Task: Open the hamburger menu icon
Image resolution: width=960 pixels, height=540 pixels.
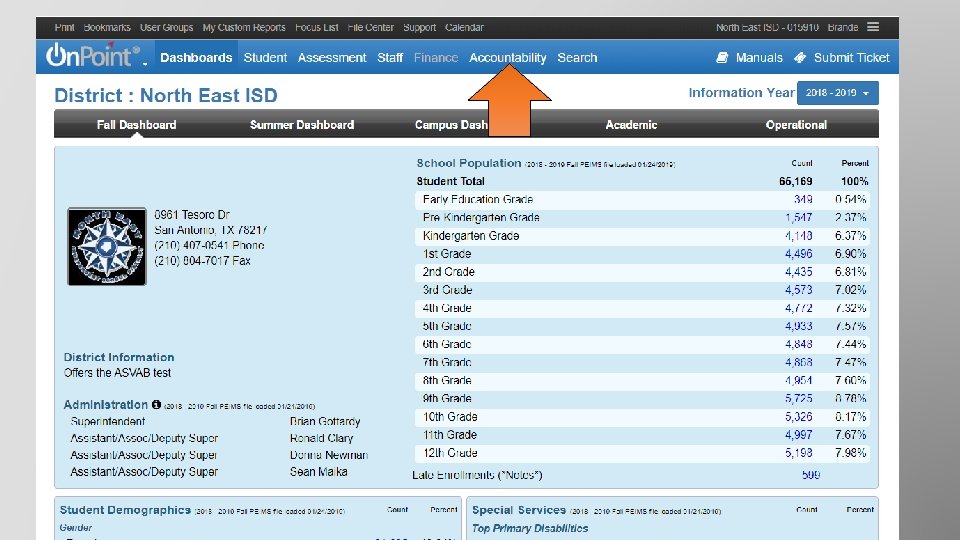Action: pos(873,27)
